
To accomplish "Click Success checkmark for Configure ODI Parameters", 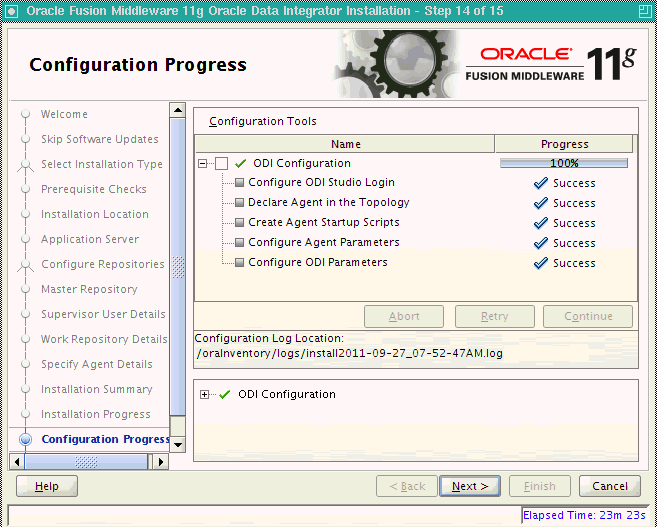I will coord(541,263).
